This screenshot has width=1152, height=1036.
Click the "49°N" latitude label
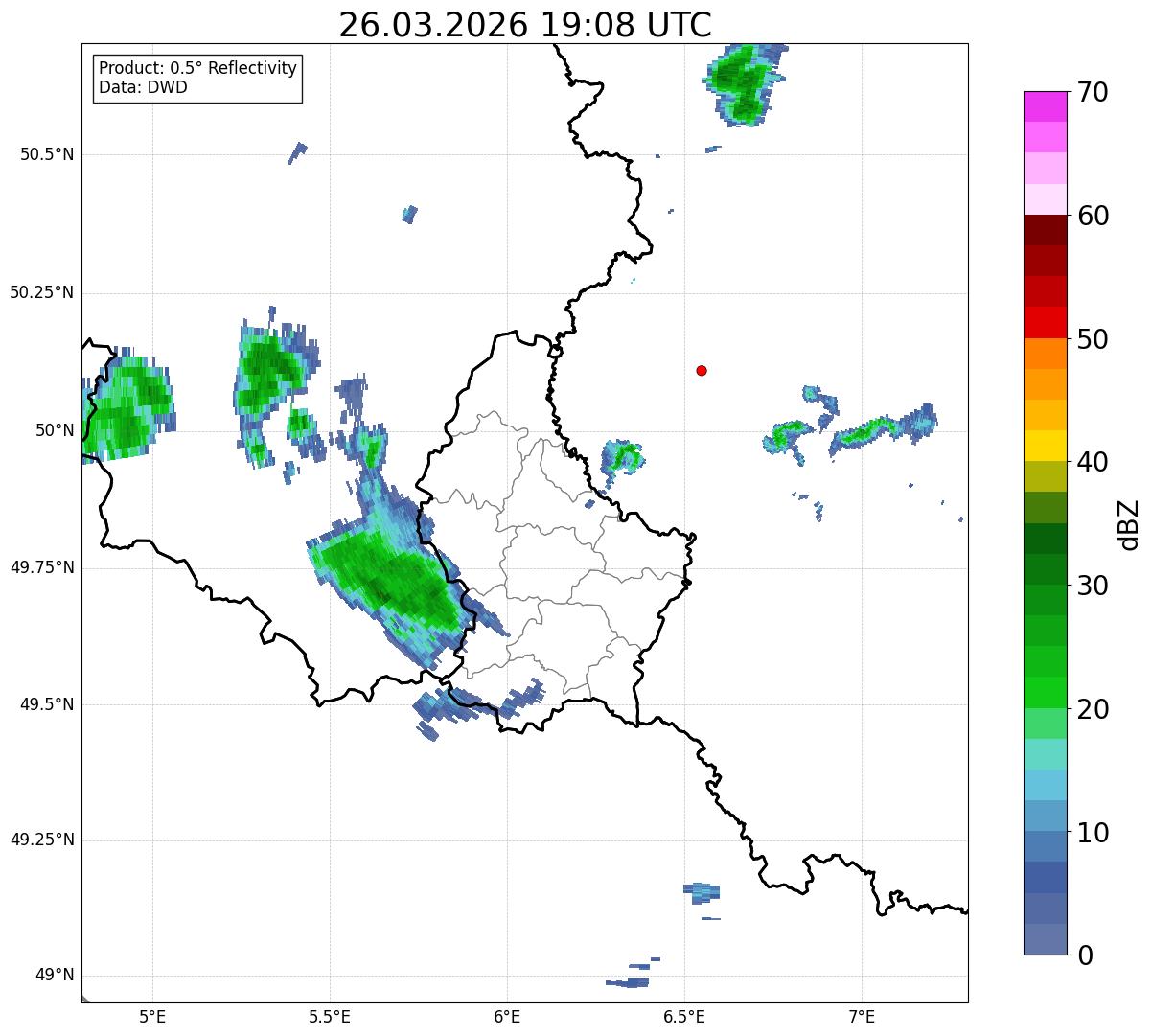click(55, 976)
